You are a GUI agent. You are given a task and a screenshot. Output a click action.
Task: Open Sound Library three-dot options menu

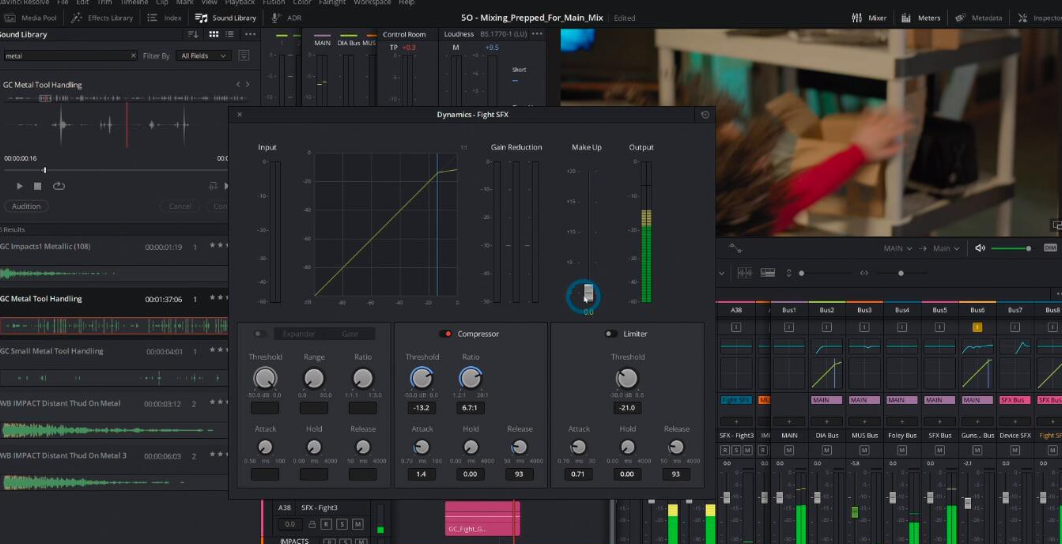250,34
